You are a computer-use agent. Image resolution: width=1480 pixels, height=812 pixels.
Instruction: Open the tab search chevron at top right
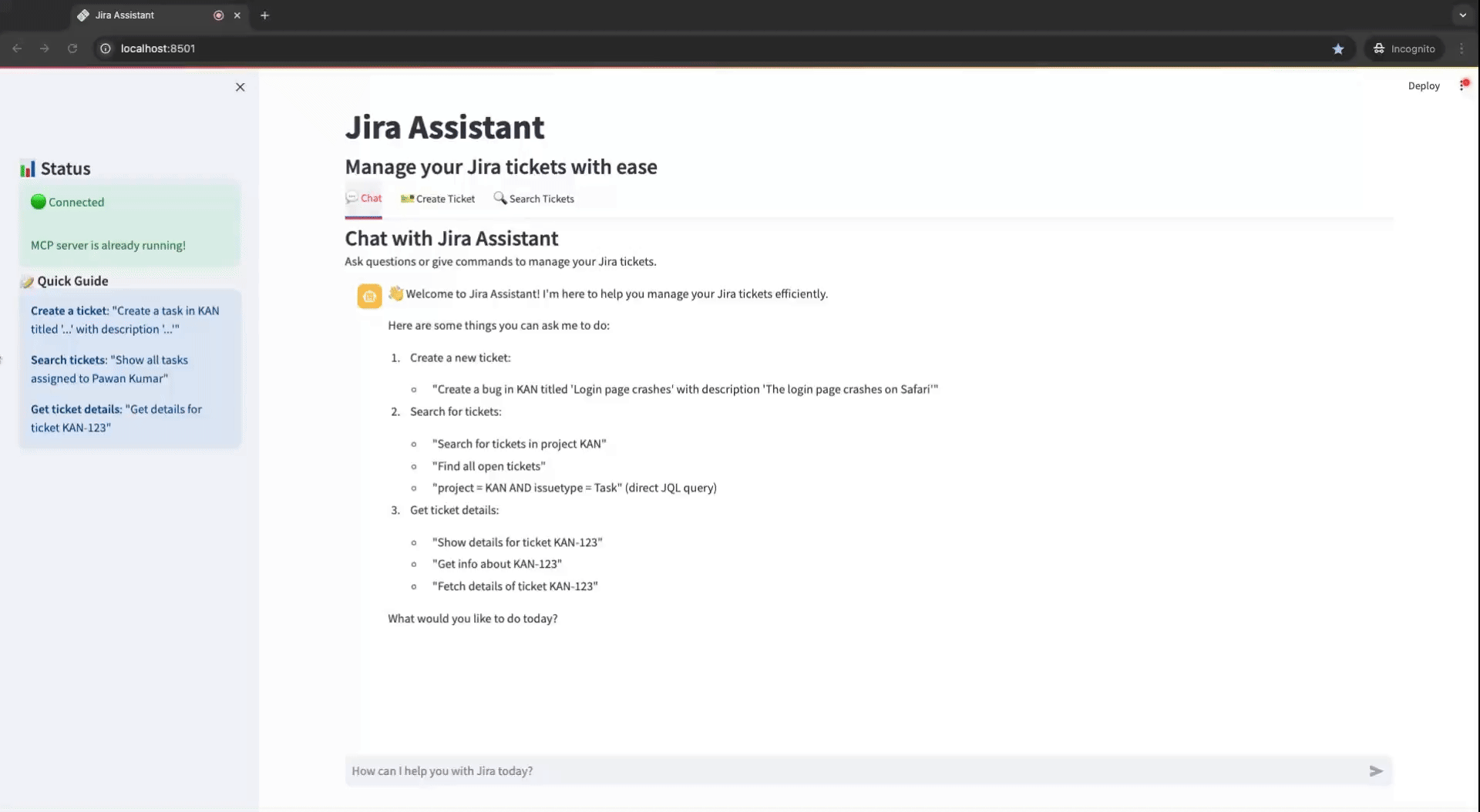1461,15
